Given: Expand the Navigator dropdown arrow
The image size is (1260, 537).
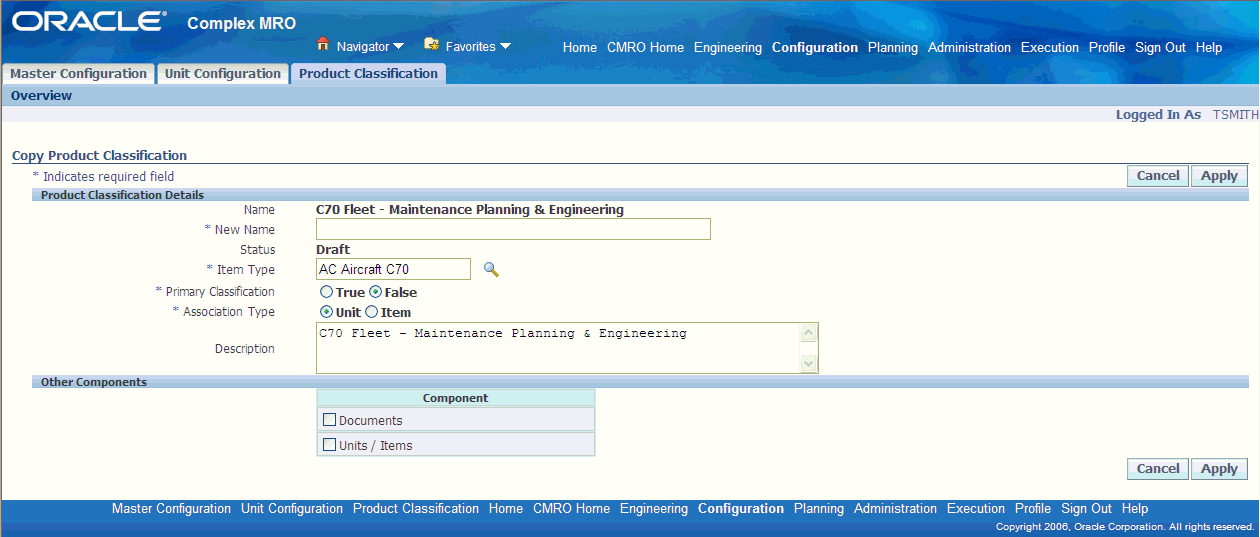Looking at the screenshot, I should tap(398, 47).
